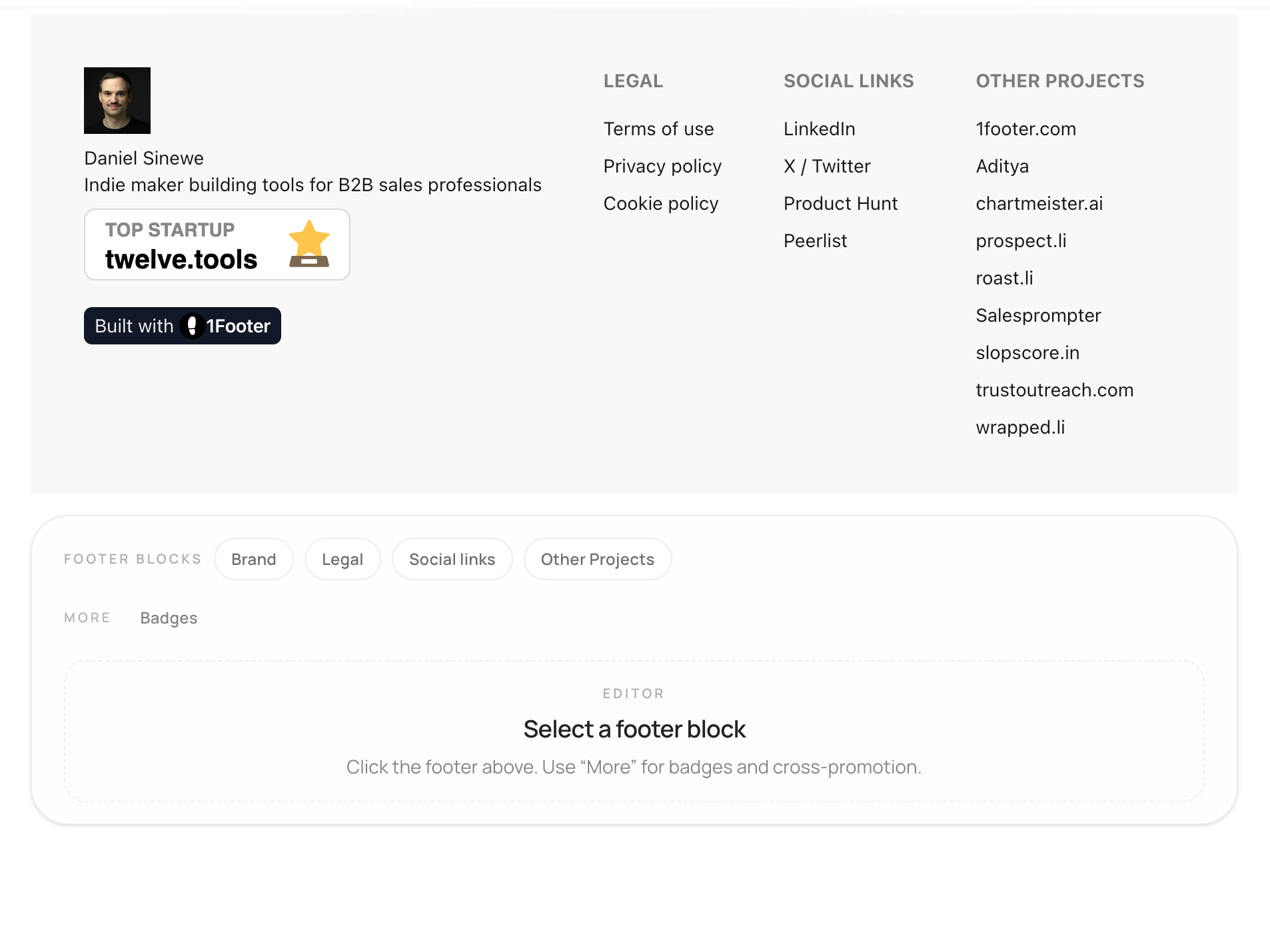The height and width of the screenshot is (952, 1270).
Task: Open the Privacy policy link
Action: (662, 167)
